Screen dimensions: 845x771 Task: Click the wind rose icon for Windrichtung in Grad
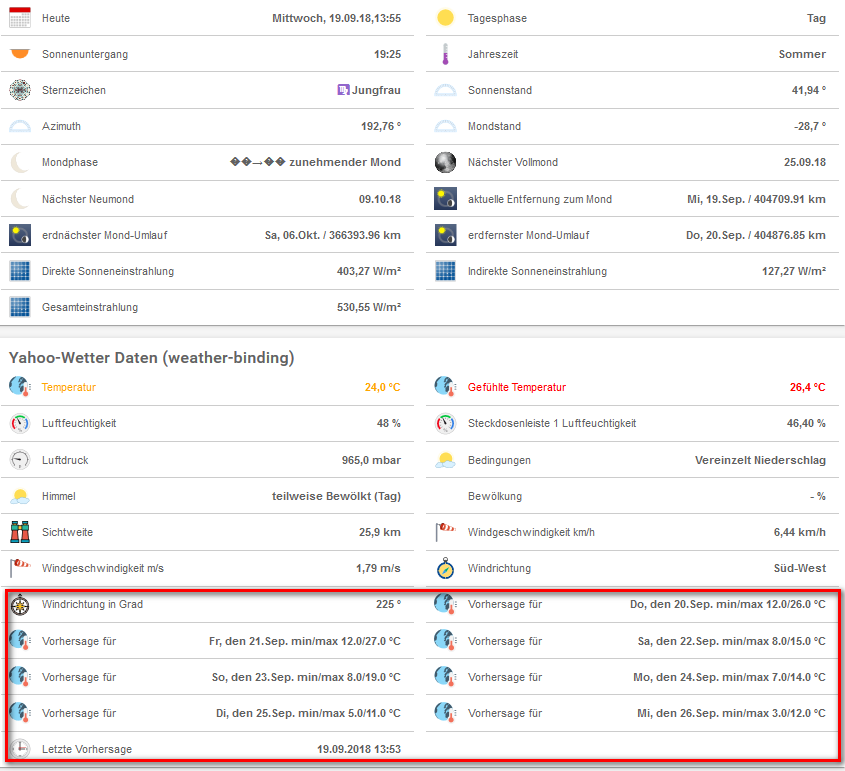pyautogui.click(x=20, y=605)
